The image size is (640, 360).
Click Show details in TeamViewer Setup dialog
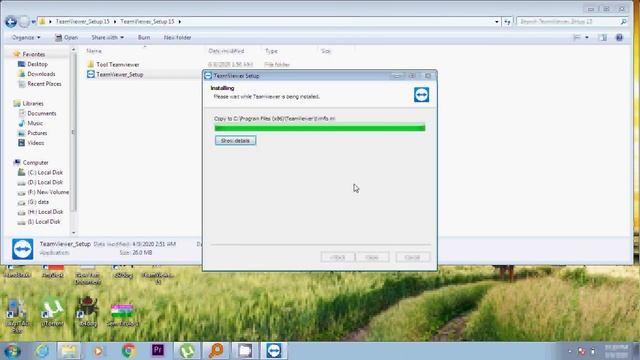pyautogui.click(x=236, y=141)
